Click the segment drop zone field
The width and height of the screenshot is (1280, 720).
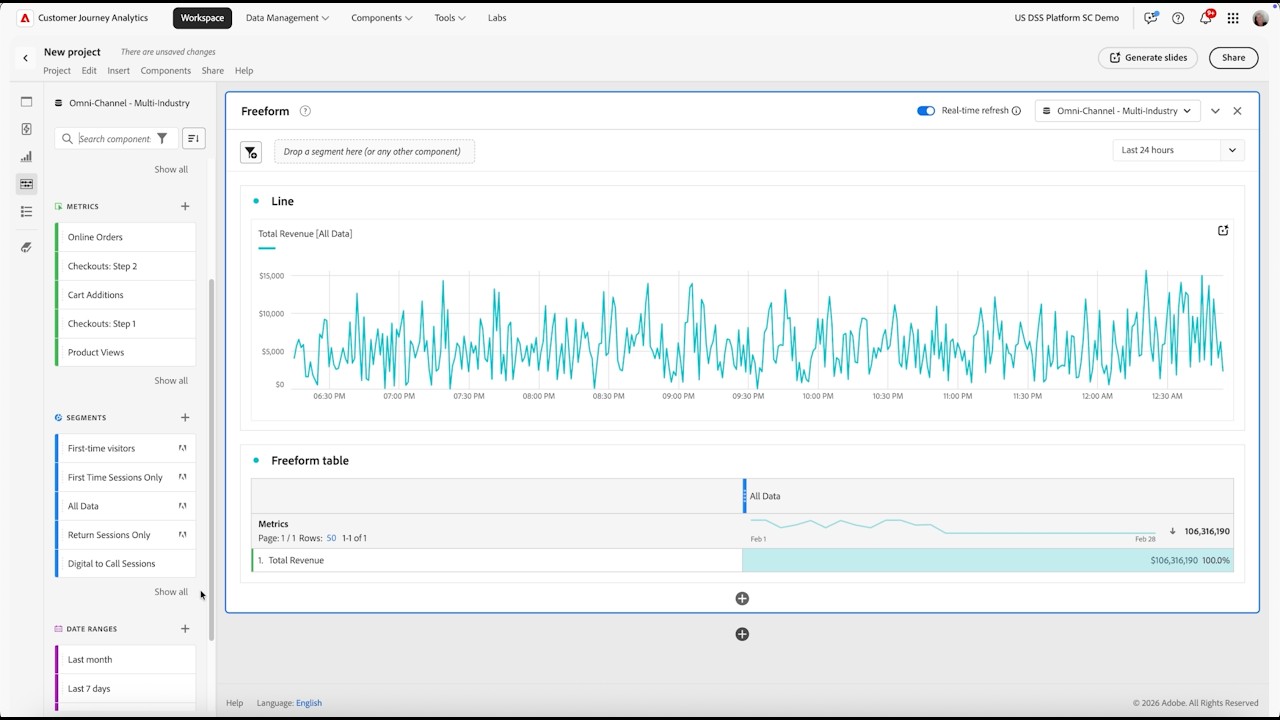pyautogui.click(x=374, y=152)
